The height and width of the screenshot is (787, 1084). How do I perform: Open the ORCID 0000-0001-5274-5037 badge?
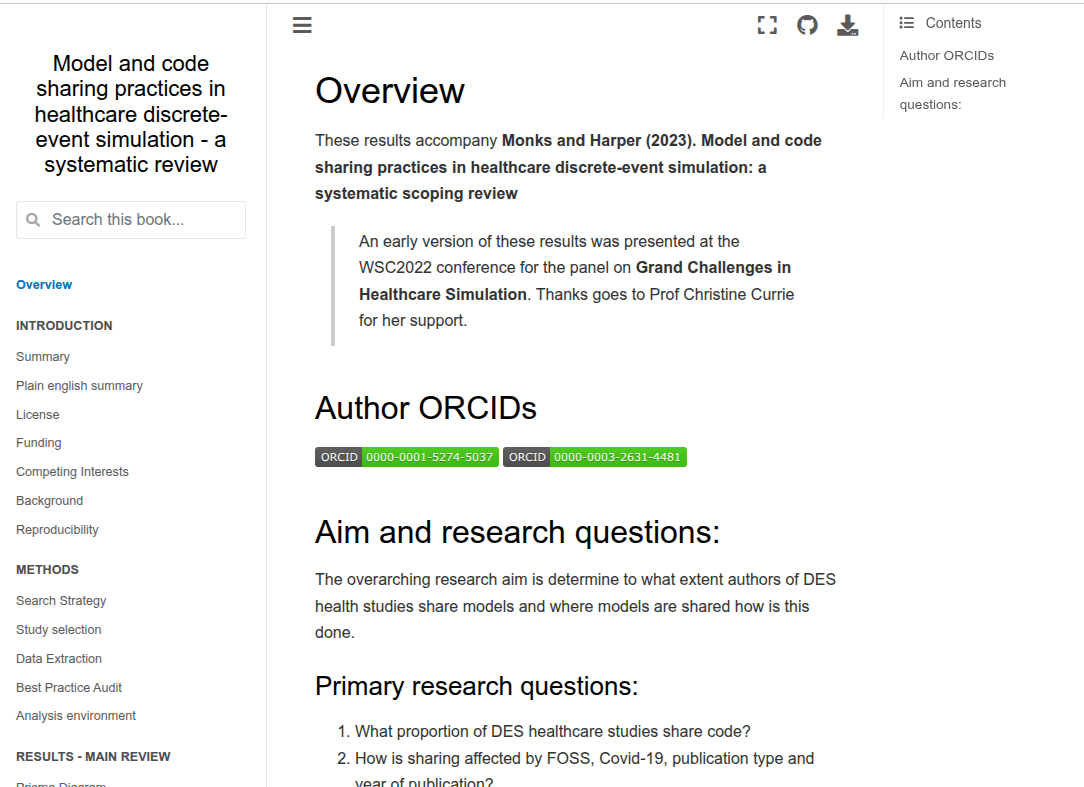click(x=407, y=457)
